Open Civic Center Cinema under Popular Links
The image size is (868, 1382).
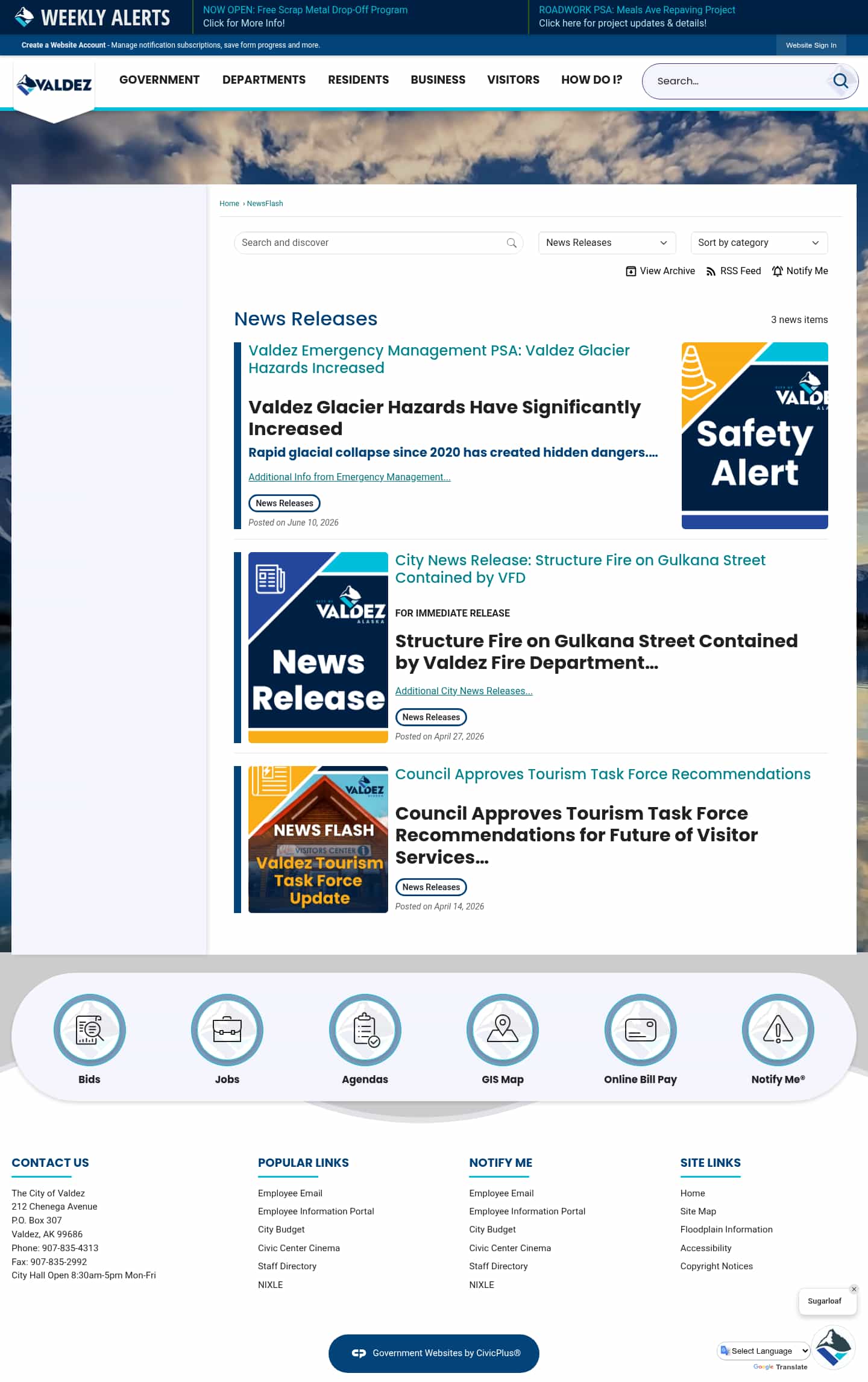coord(298,1248)
